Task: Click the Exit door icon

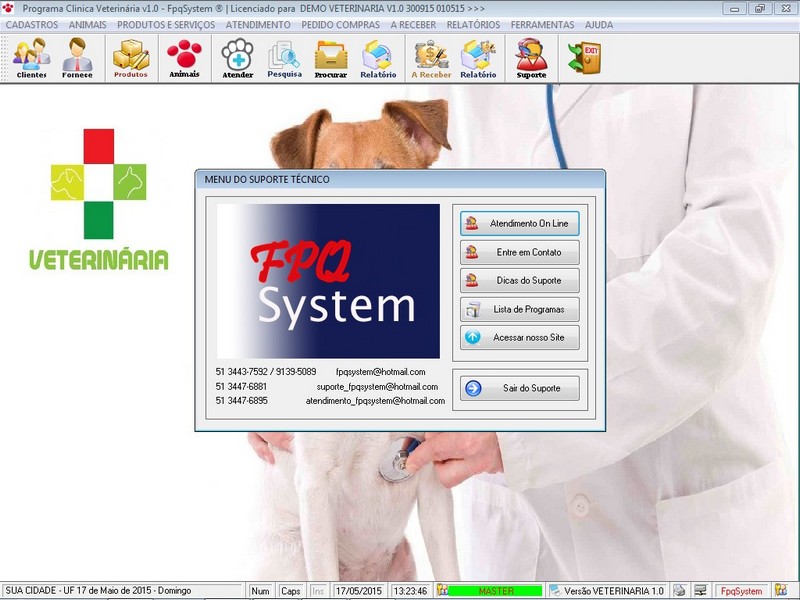Action: point(584,57)
